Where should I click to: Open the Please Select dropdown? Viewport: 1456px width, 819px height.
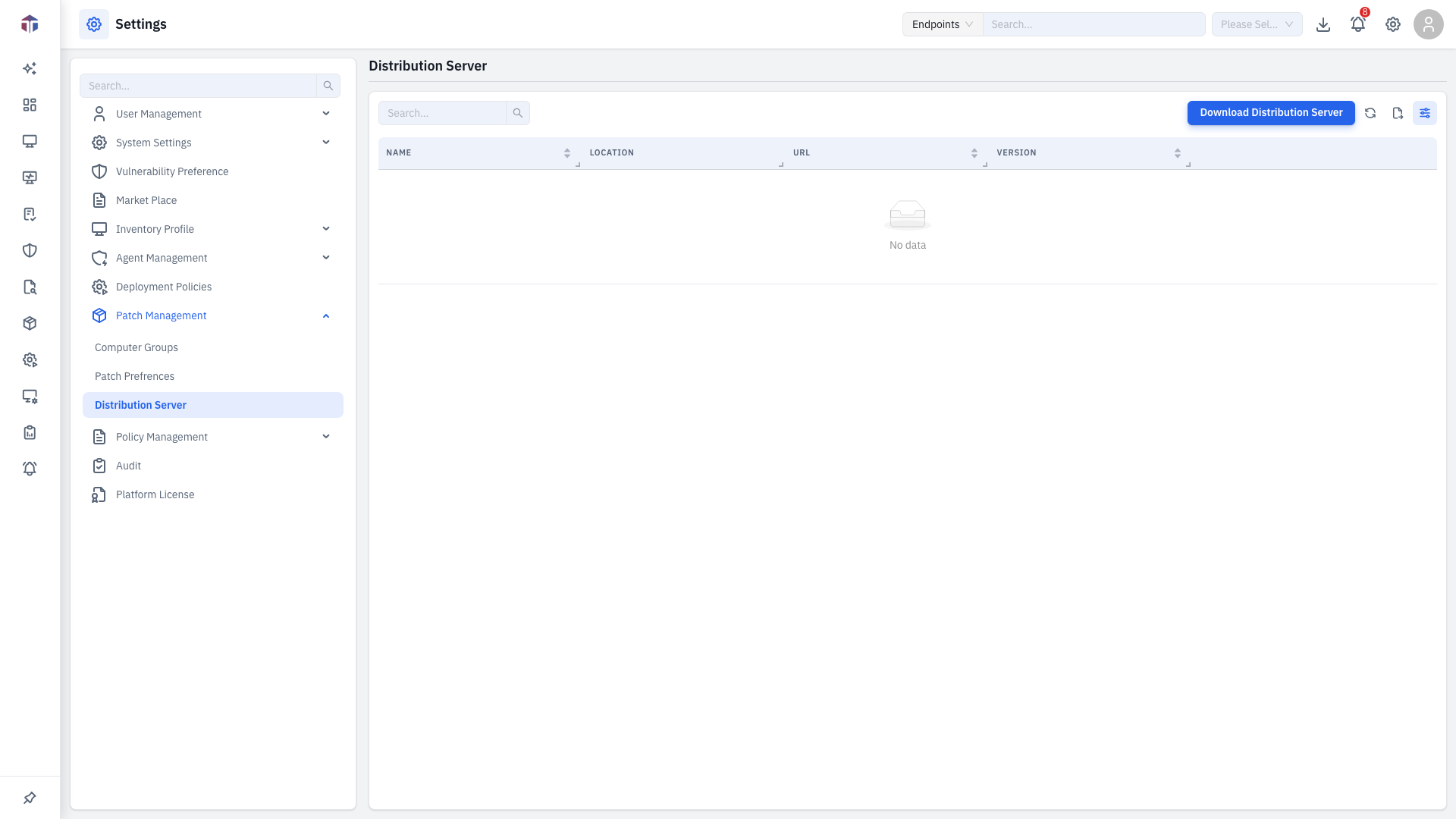(1257, 24)
